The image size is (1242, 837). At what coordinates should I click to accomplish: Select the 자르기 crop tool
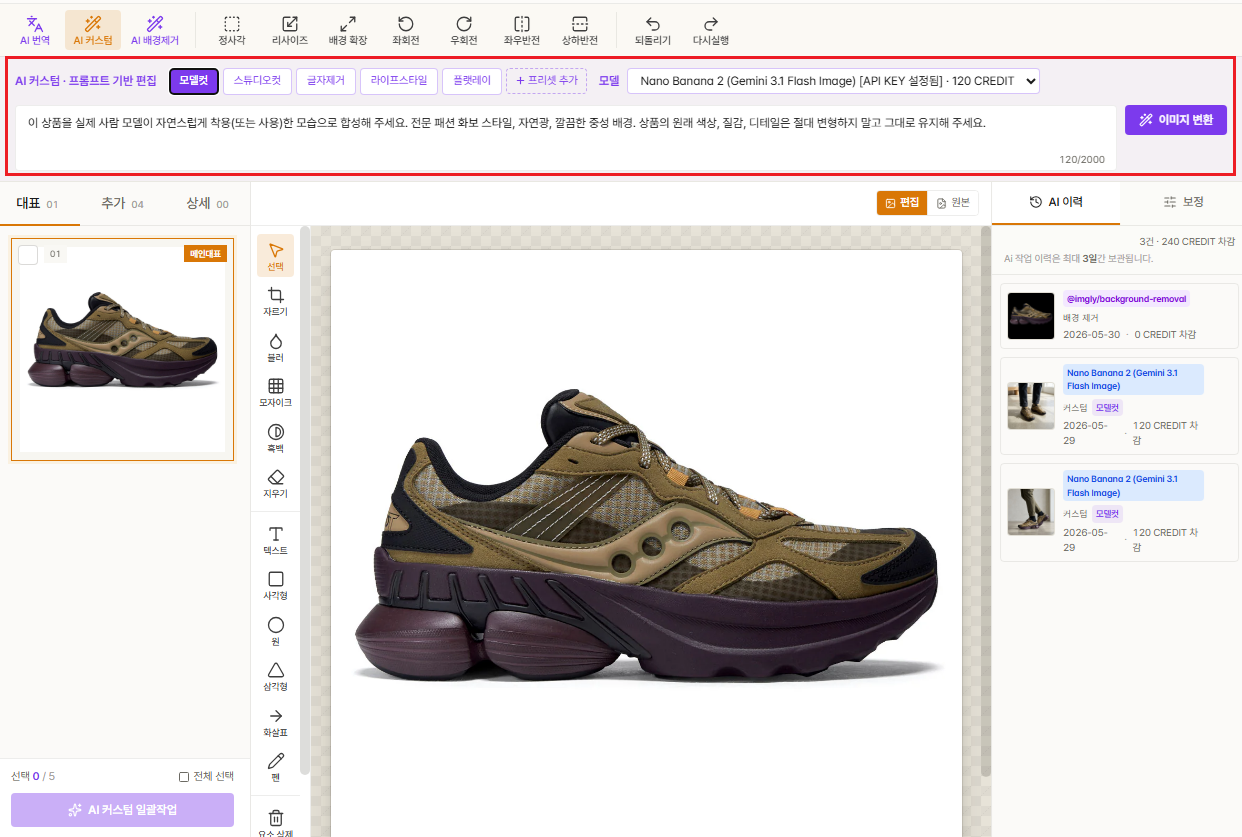(x=276, y=301)
